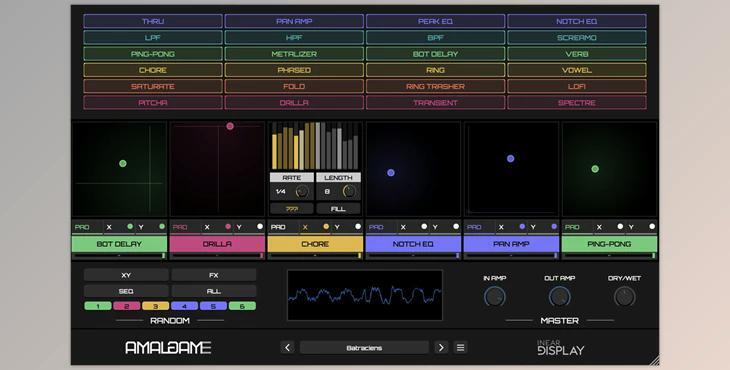Select SATURATE in the effect grid
Image resolution: width=730 pixels, height=370 pixels.
[153, 87]
